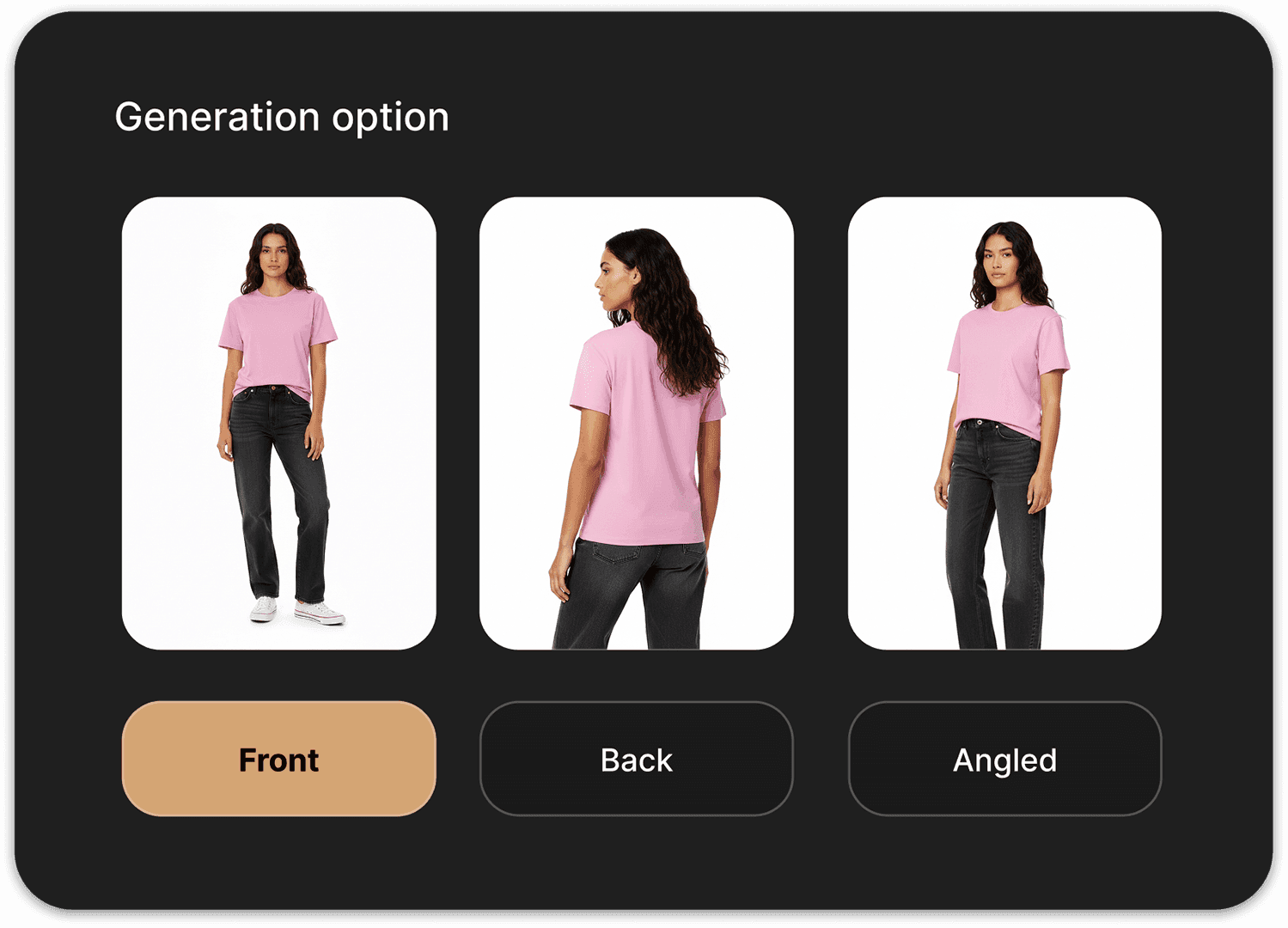Choose the Back generation option button
1288x928 pixels.
pyautogui.click(x=637, y=759)
